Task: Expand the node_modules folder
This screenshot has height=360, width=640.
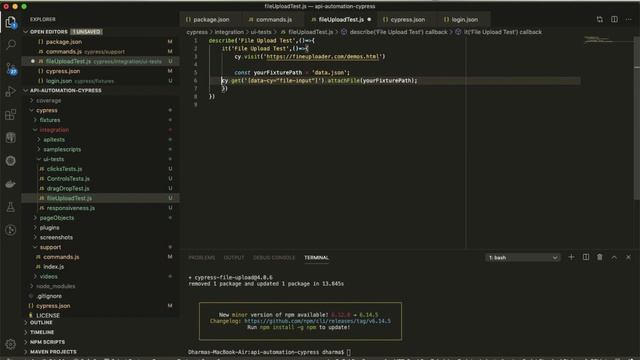Action: click(56, 287)
